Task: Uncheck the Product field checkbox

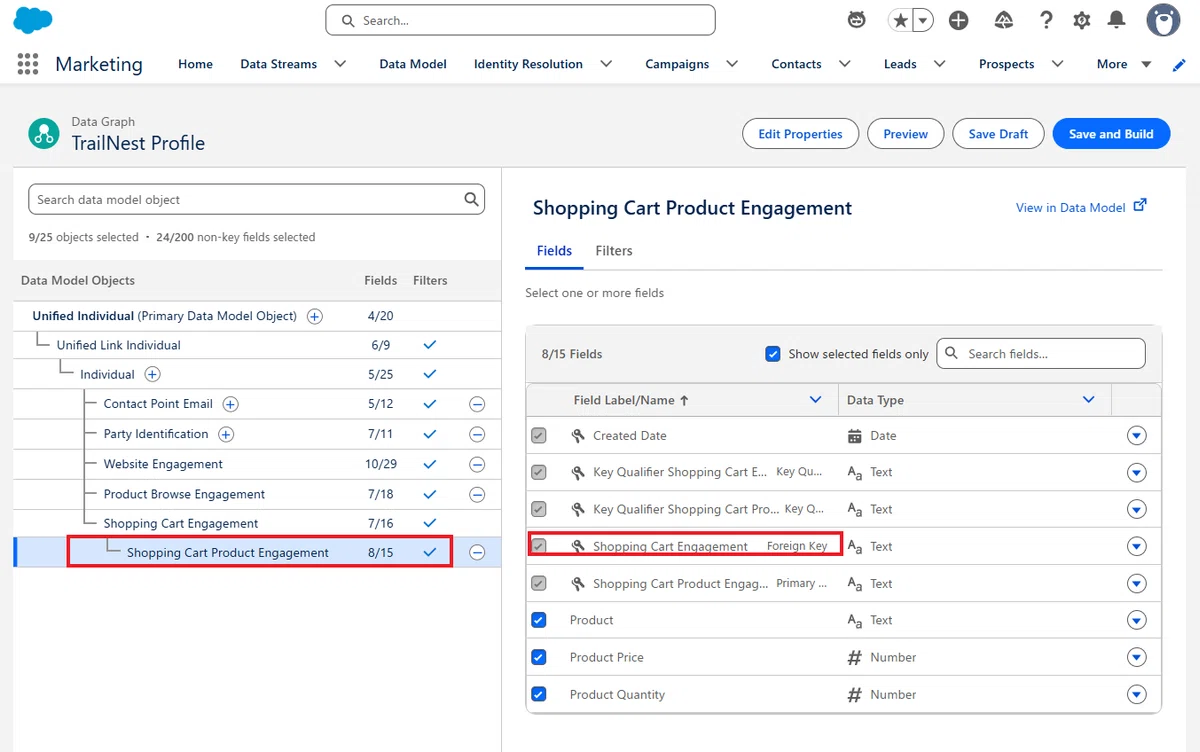Action: [539, 620]
